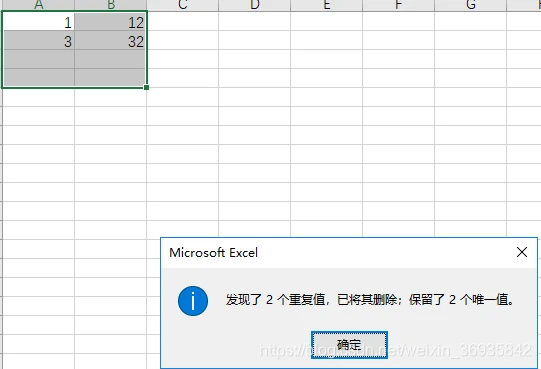This screenshot has height=369, width=541.
Task: Select empty cell B4
Action: tap(110, 78)
